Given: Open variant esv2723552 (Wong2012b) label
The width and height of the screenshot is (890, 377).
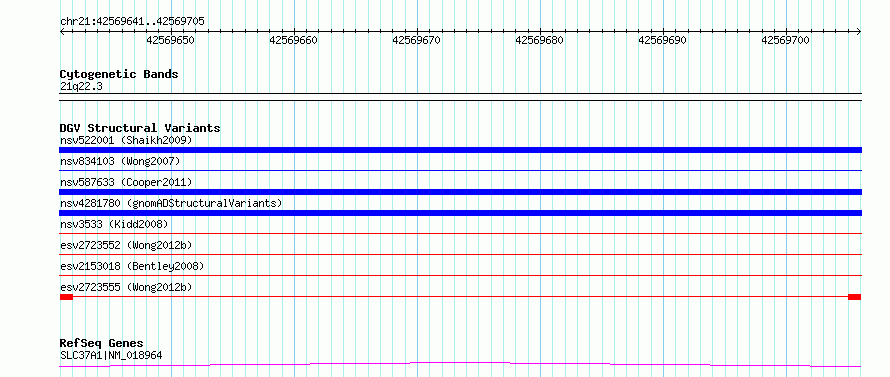Looking at the screenshot, I should tap(126, 245).
